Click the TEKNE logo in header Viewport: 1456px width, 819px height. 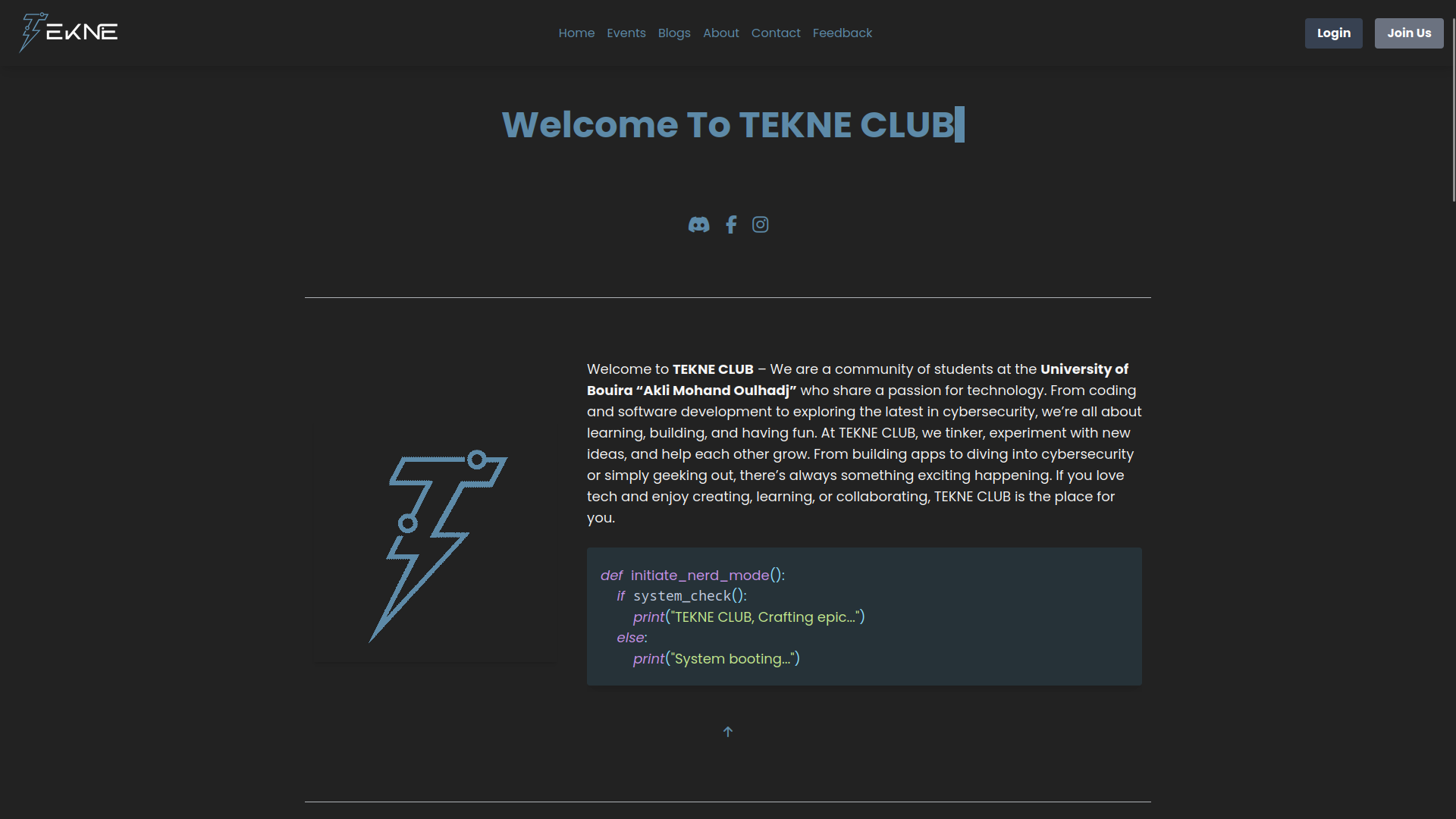[68, 33]
